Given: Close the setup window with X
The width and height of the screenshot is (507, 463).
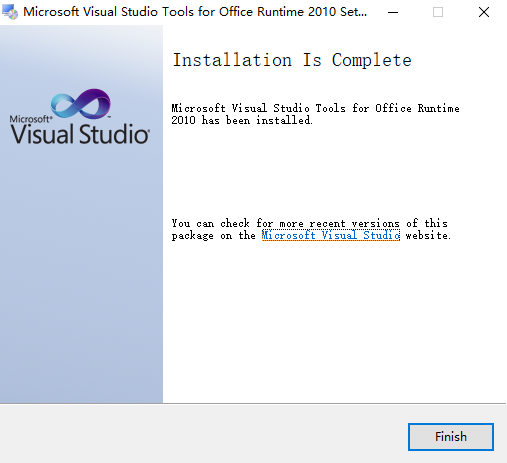Looking at the screenshot, I should tap(484, 12).
